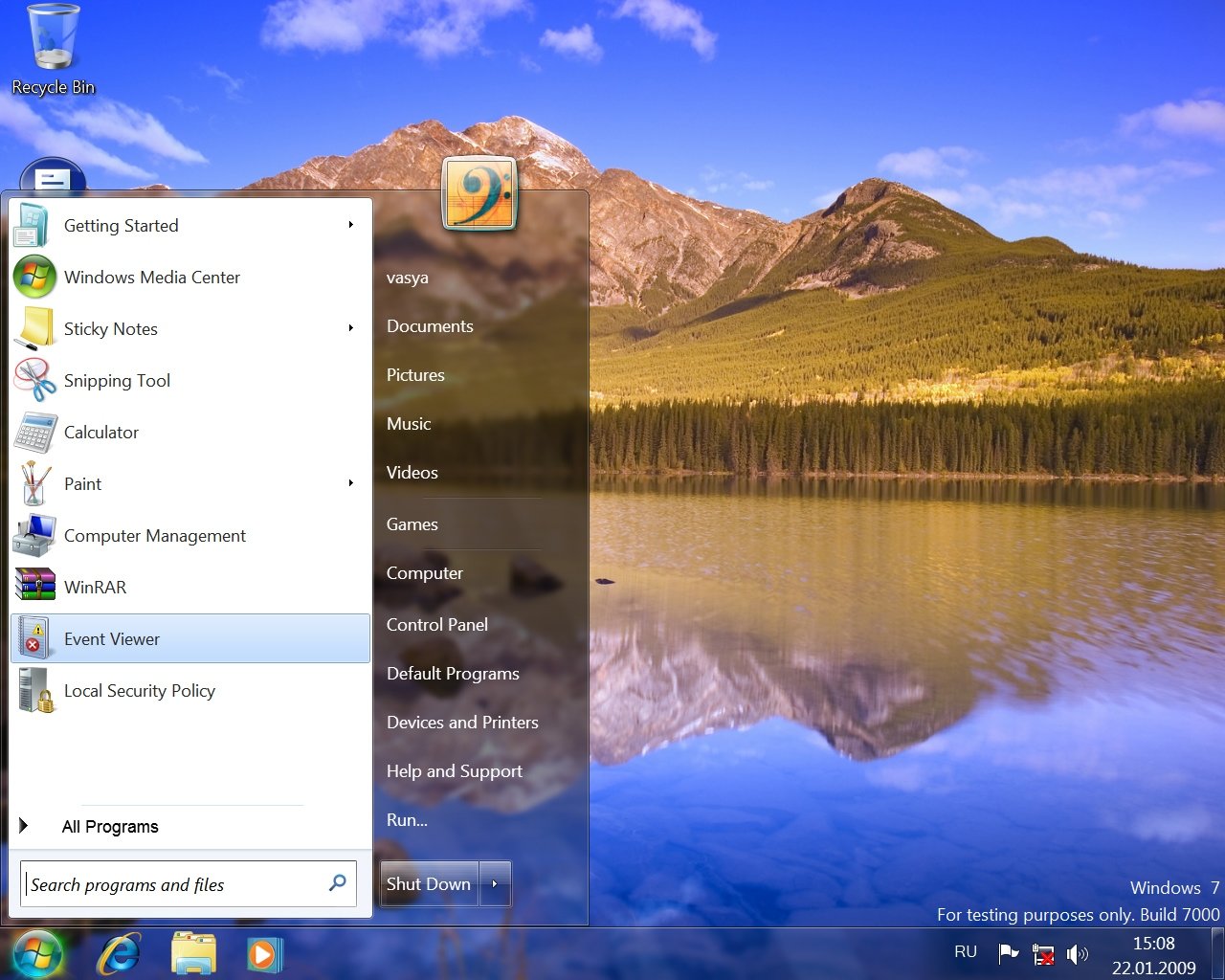Open the Music library link
The image size is (1225, 980).
pos(409,424)
